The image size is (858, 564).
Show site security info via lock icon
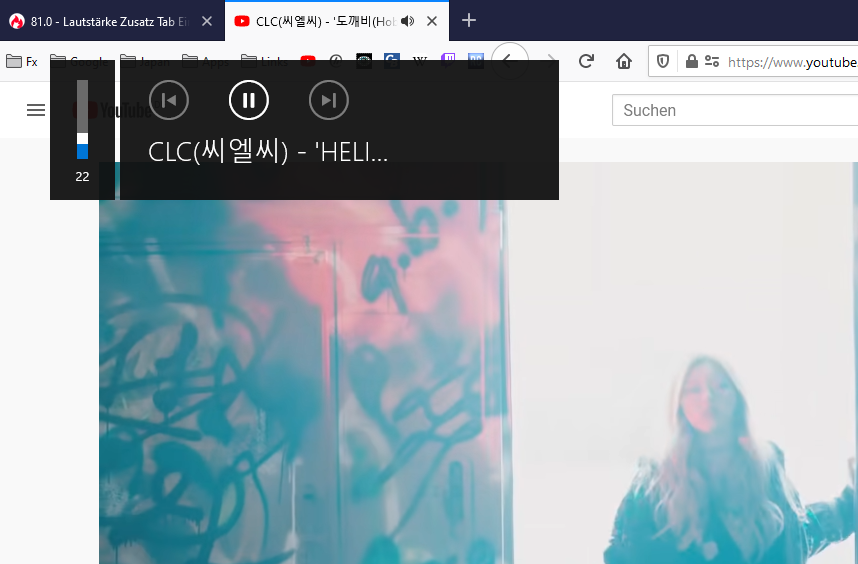click(692, 61)
